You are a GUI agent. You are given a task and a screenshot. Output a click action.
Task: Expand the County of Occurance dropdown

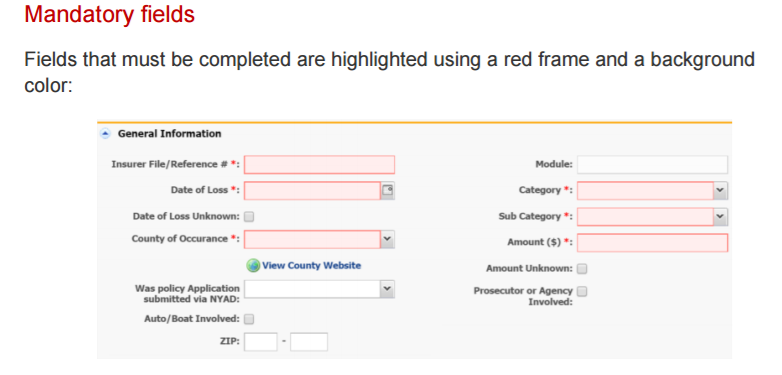tap(388, 239)
